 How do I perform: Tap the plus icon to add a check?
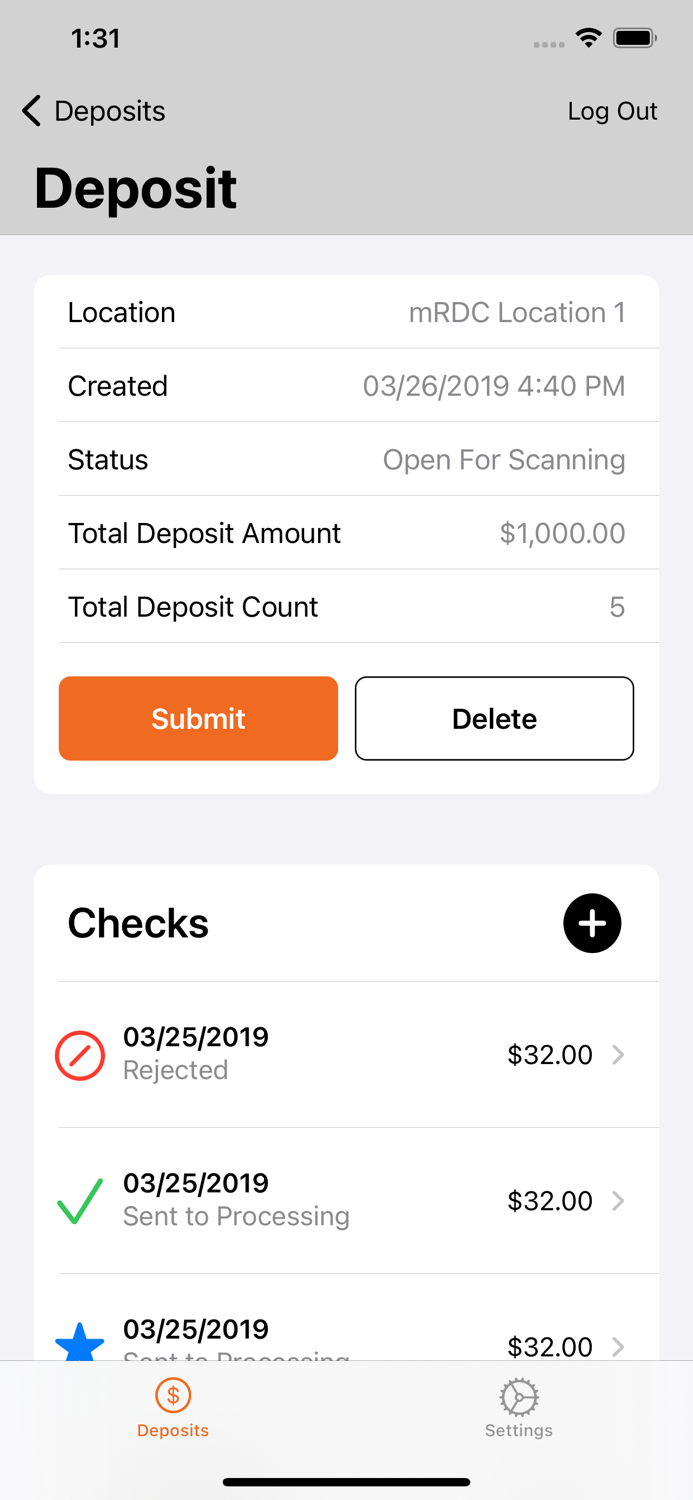click(x=591, y=923)
